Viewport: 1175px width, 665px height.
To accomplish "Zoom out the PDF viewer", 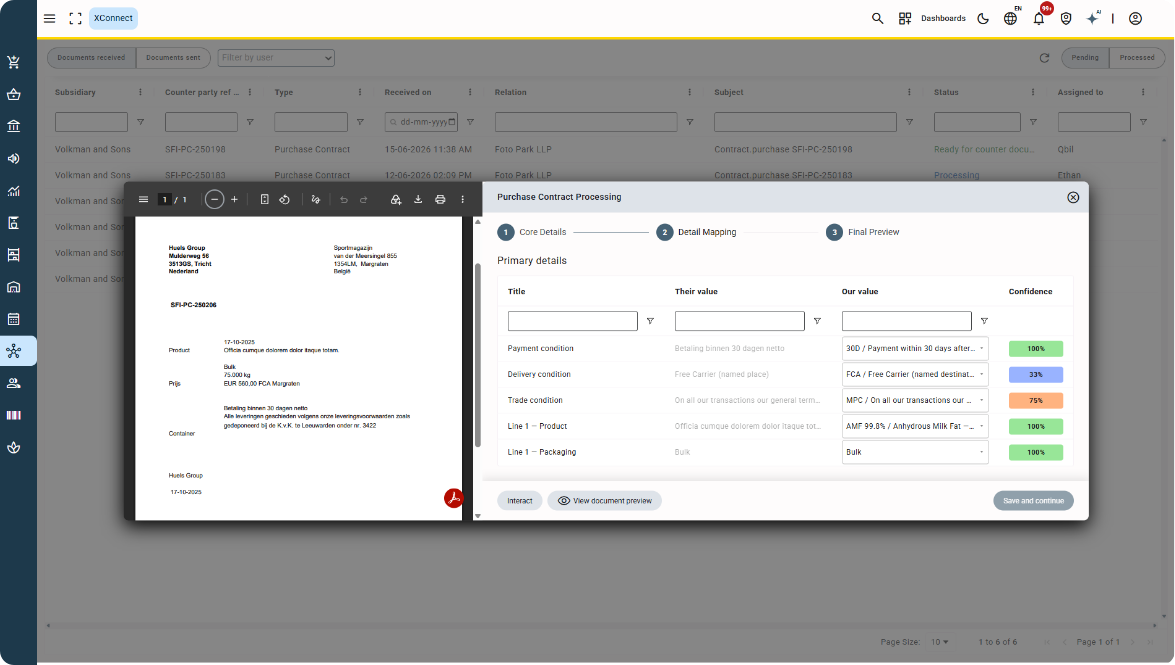I will point(214,199).
